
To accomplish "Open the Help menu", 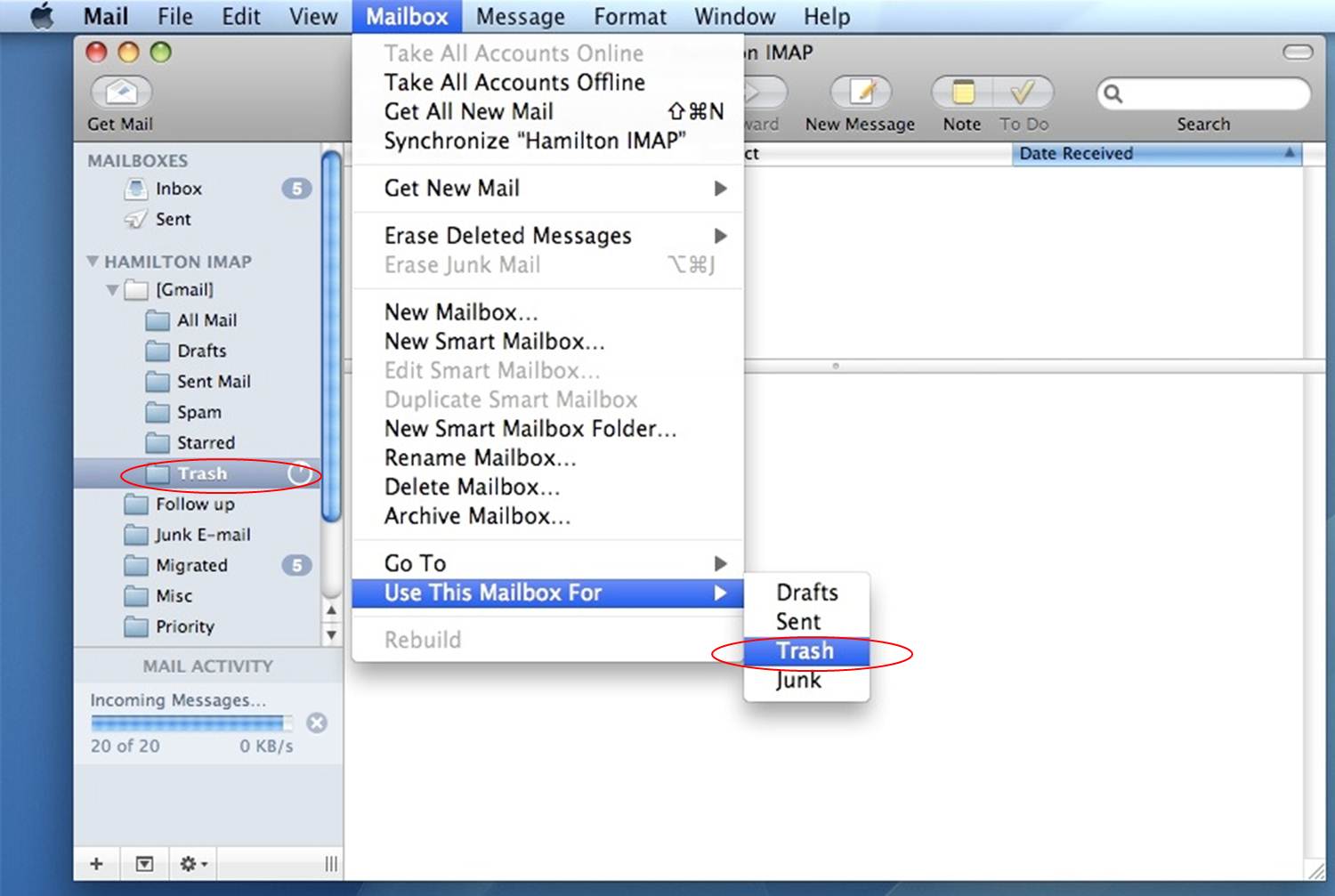I will click(x=827, y=16).
